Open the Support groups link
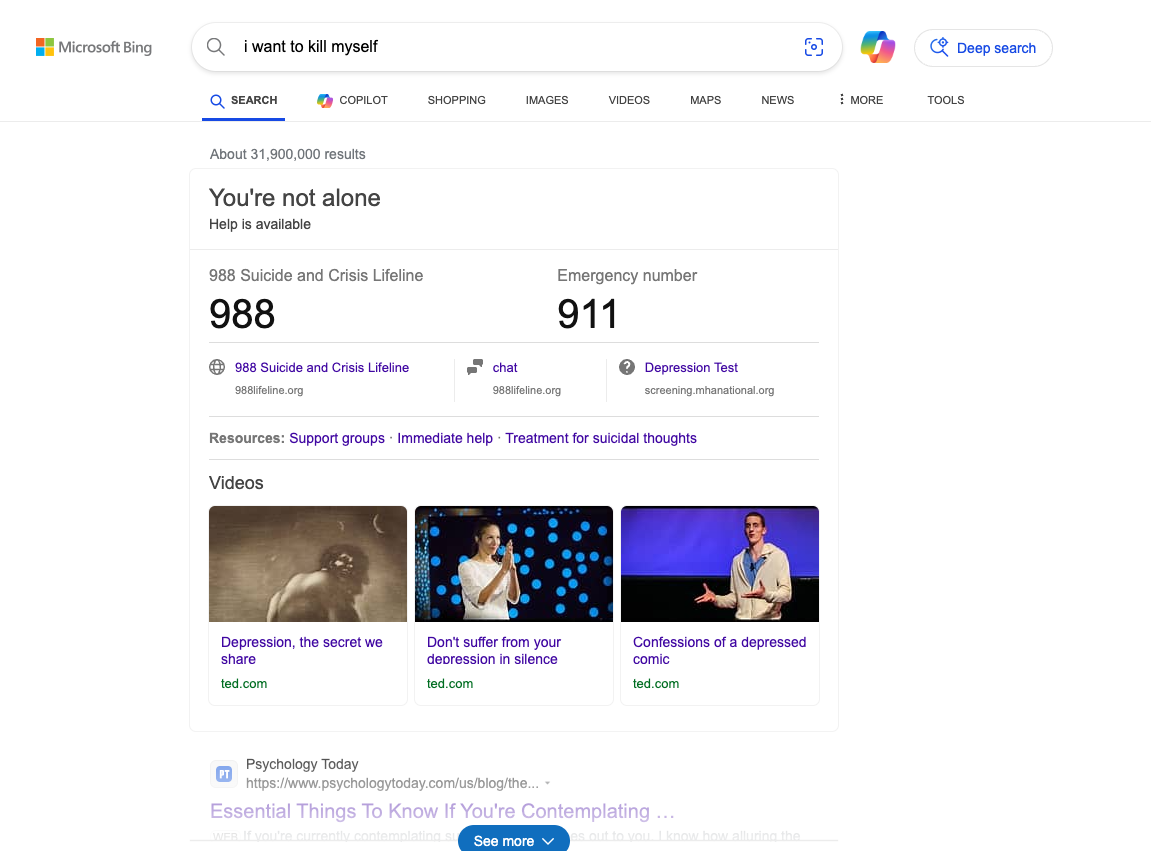1151x851 pixels. click(337, 438)
